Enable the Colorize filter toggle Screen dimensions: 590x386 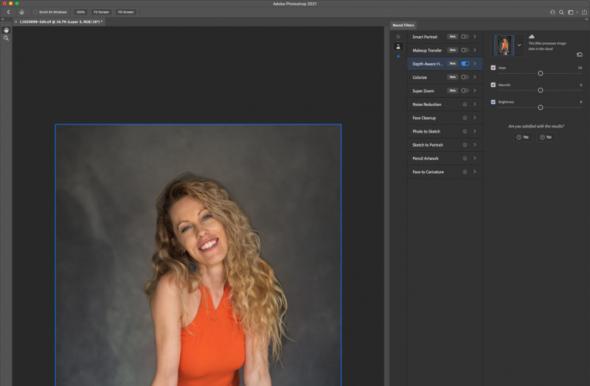tap(465, 77)
